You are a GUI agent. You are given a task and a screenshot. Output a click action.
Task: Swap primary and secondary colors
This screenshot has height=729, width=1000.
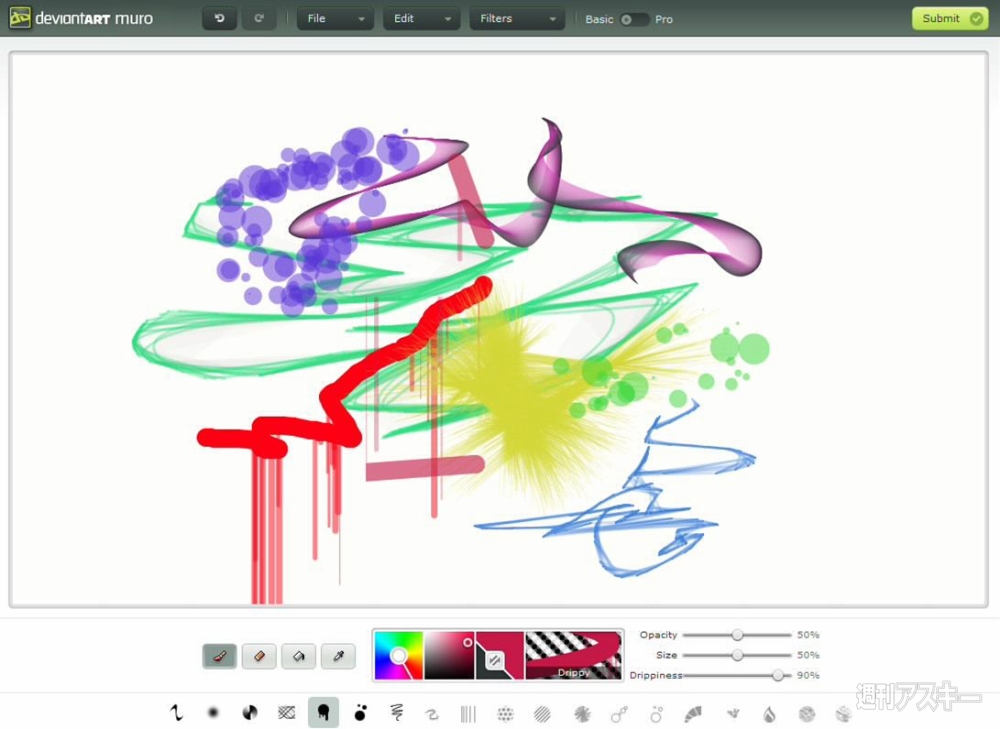[x=494, y=660]
